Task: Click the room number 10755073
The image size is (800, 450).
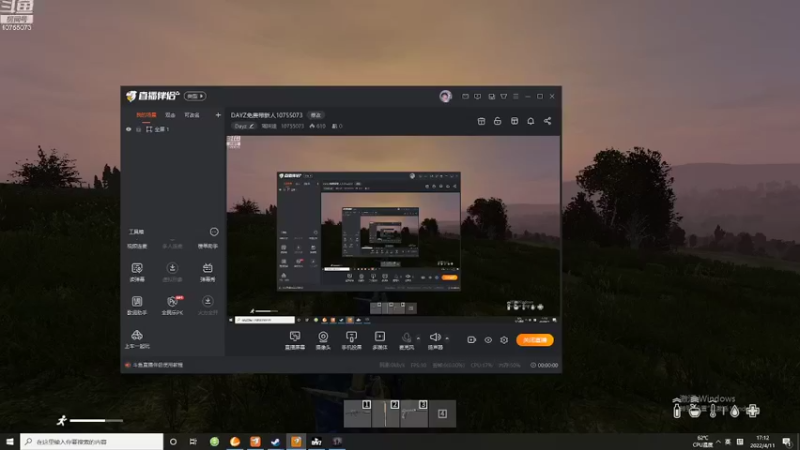Action: pyautogui.click(x=292, y=126)
